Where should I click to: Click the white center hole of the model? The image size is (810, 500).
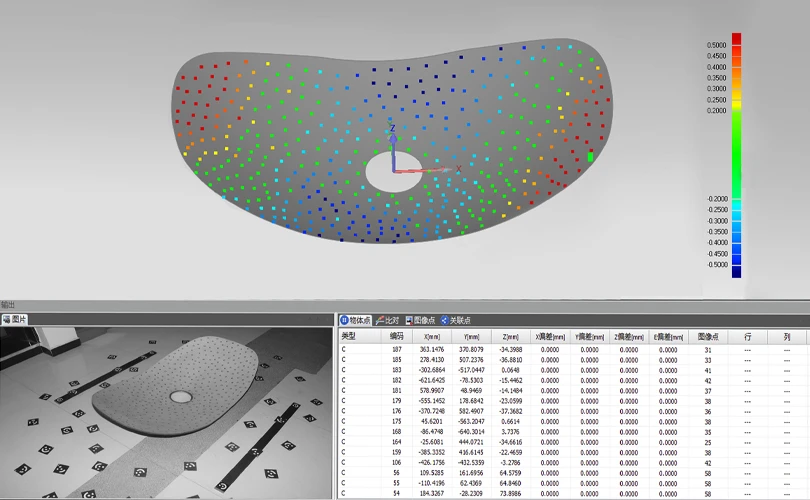(x=394, y=172)
